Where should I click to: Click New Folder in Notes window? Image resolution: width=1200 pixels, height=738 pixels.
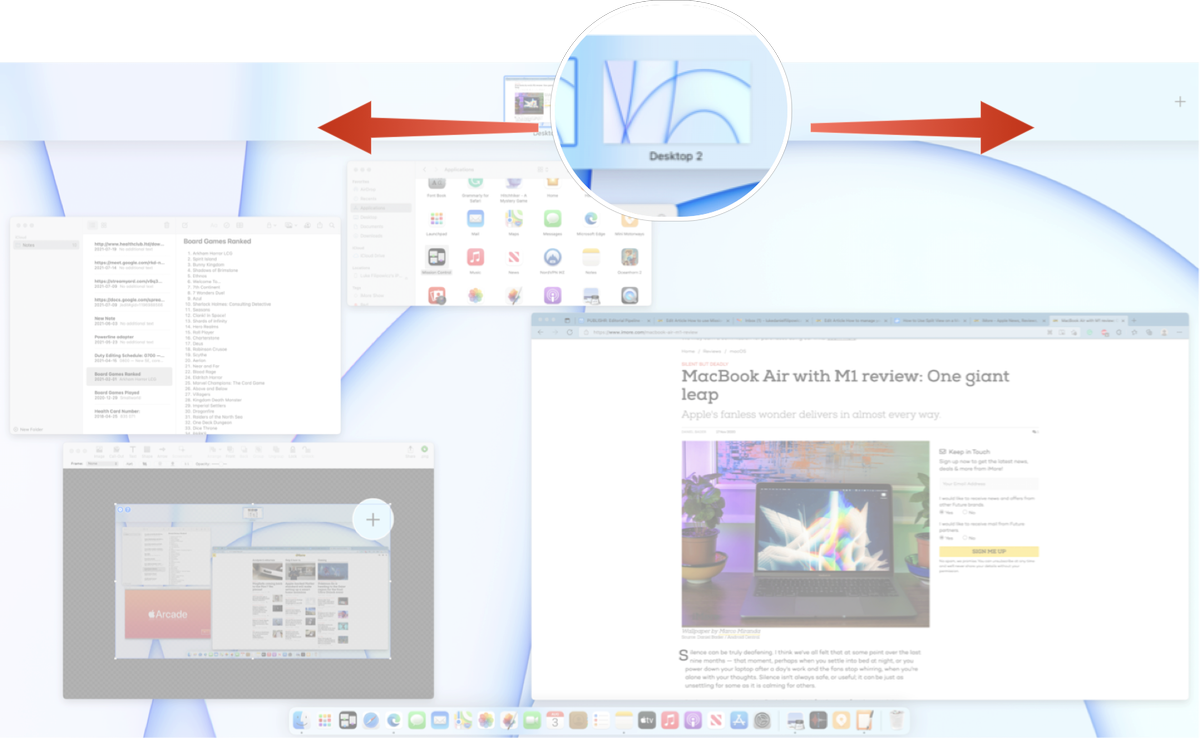tap(30, 428)
